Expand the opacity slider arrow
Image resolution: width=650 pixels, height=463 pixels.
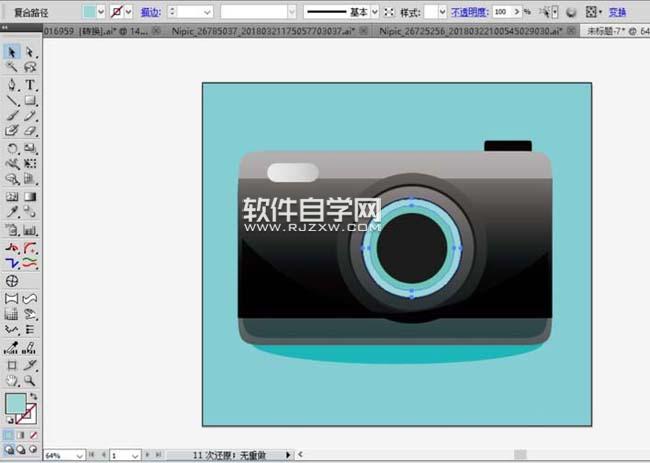click(517, 12)
